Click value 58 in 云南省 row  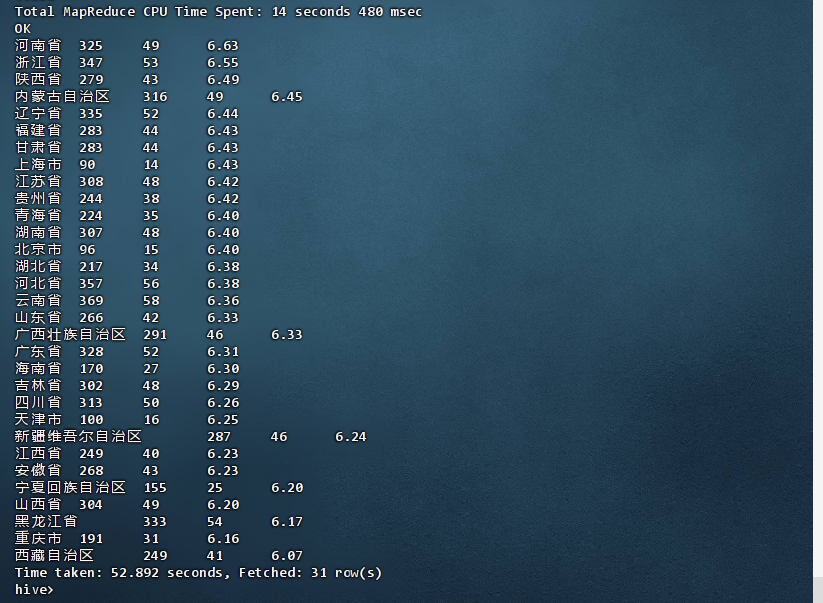coord(151,300)
